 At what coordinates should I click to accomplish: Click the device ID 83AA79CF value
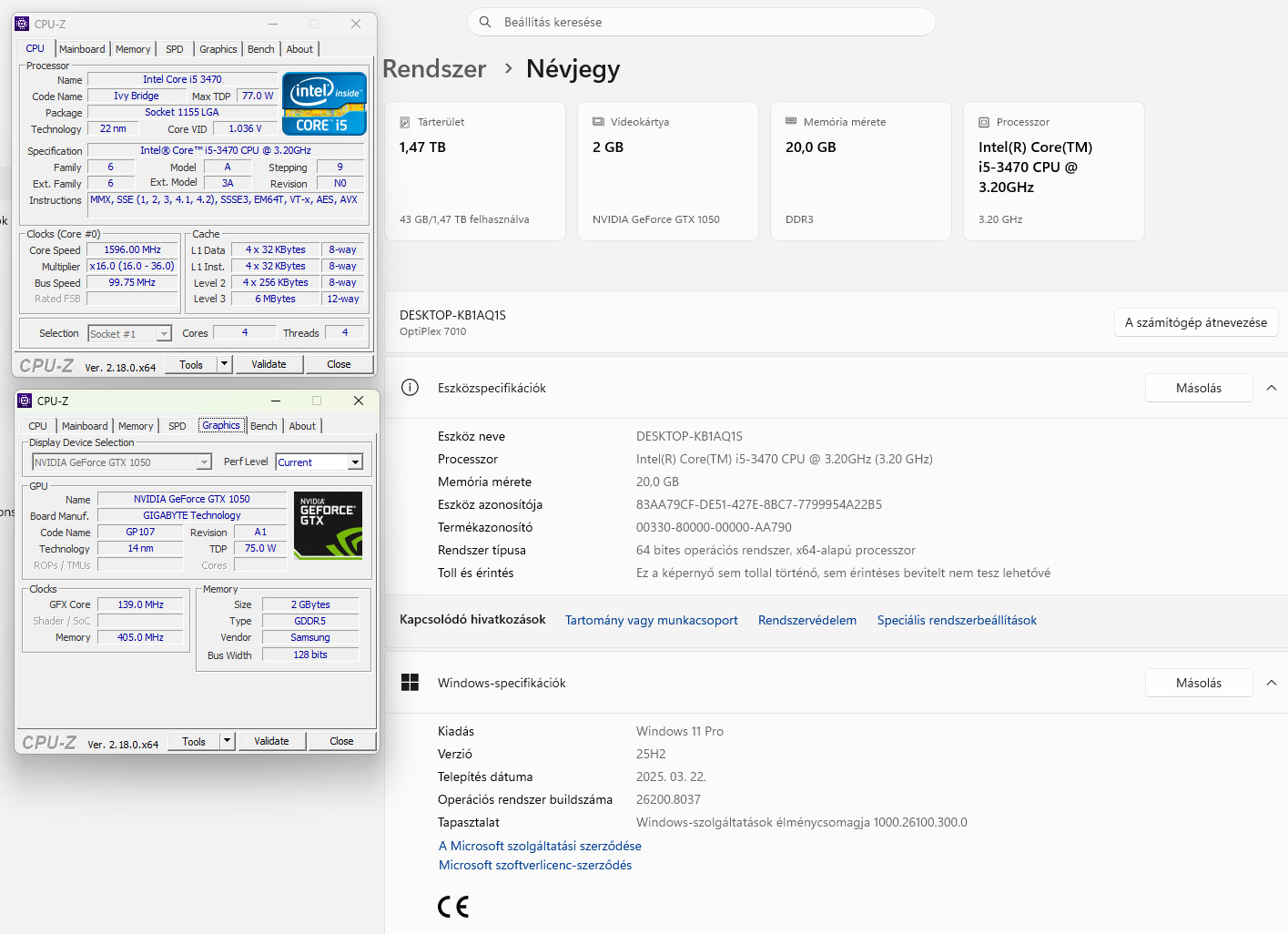(x=759, y=504)
